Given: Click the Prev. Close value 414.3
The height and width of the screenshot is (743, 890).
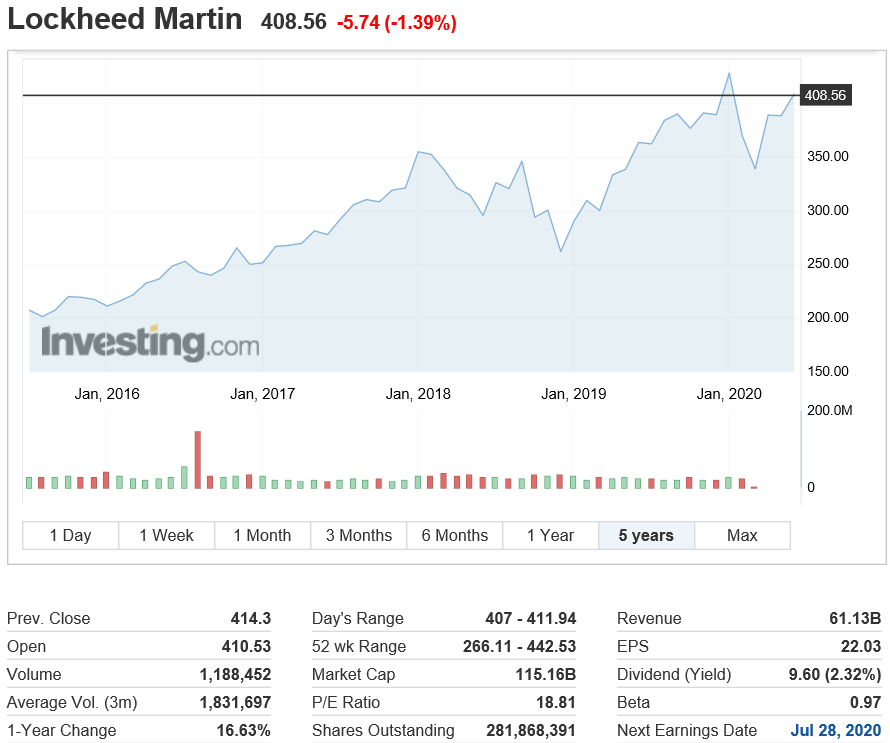Looking at the screenshot, I should pyautogui.click(x=251, y=618).
